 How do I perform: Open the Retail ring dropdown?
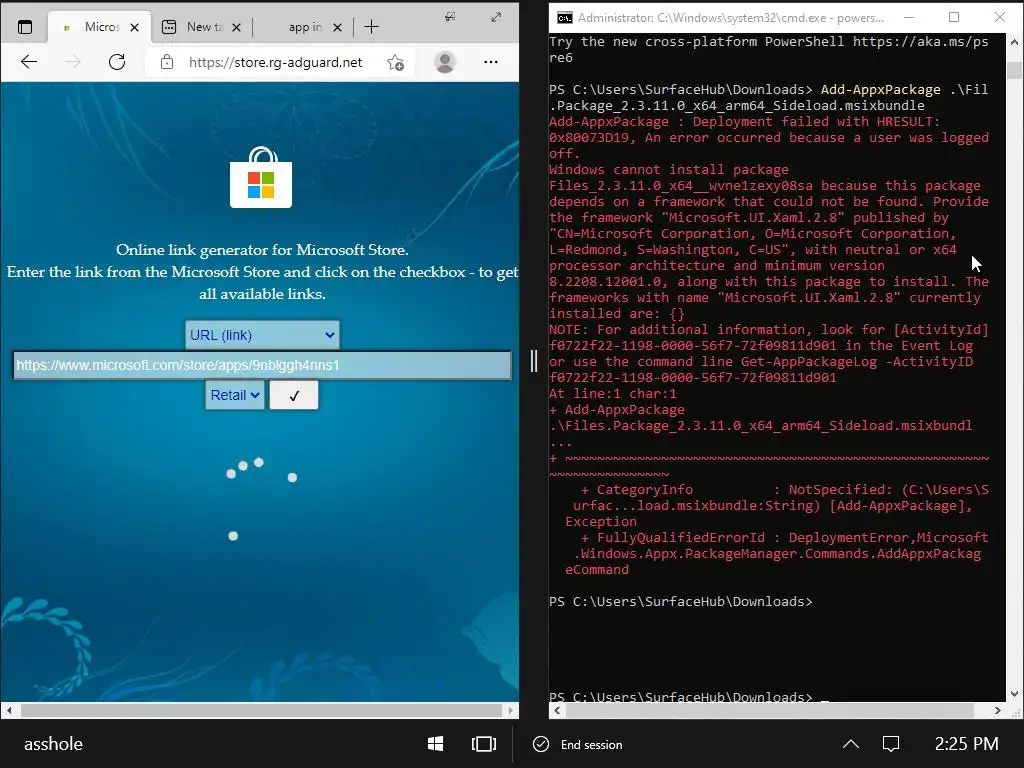235,395
